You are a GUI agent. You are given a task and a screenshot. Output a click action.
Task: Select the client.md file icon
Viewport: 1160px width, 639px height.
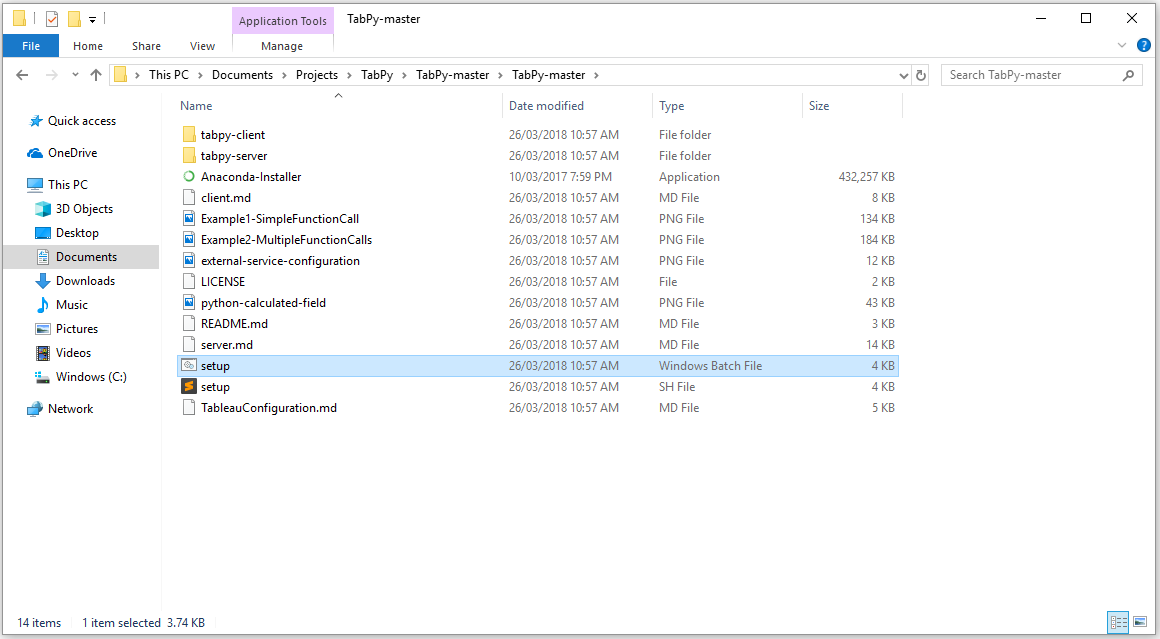pyautogui.click(x=189, y=197)
